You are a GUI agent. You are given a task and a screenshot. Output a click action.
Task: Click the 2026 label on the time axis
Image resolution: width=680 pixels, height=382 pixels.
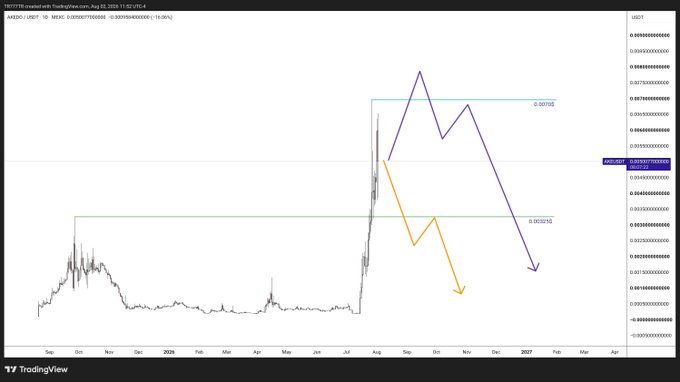[169, 352]
